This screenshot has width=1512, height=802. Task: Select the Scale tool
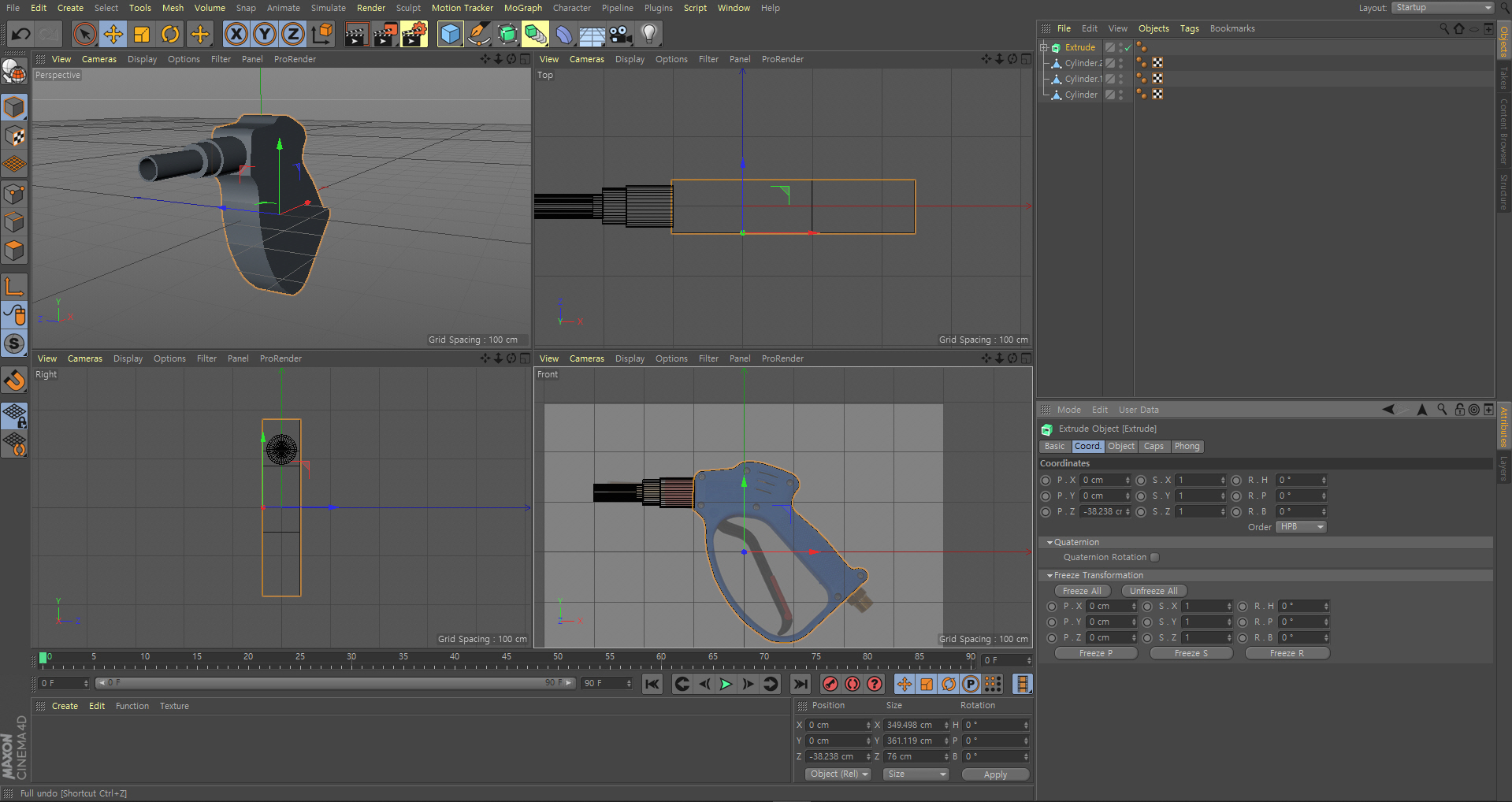click(x=142, y=34)
